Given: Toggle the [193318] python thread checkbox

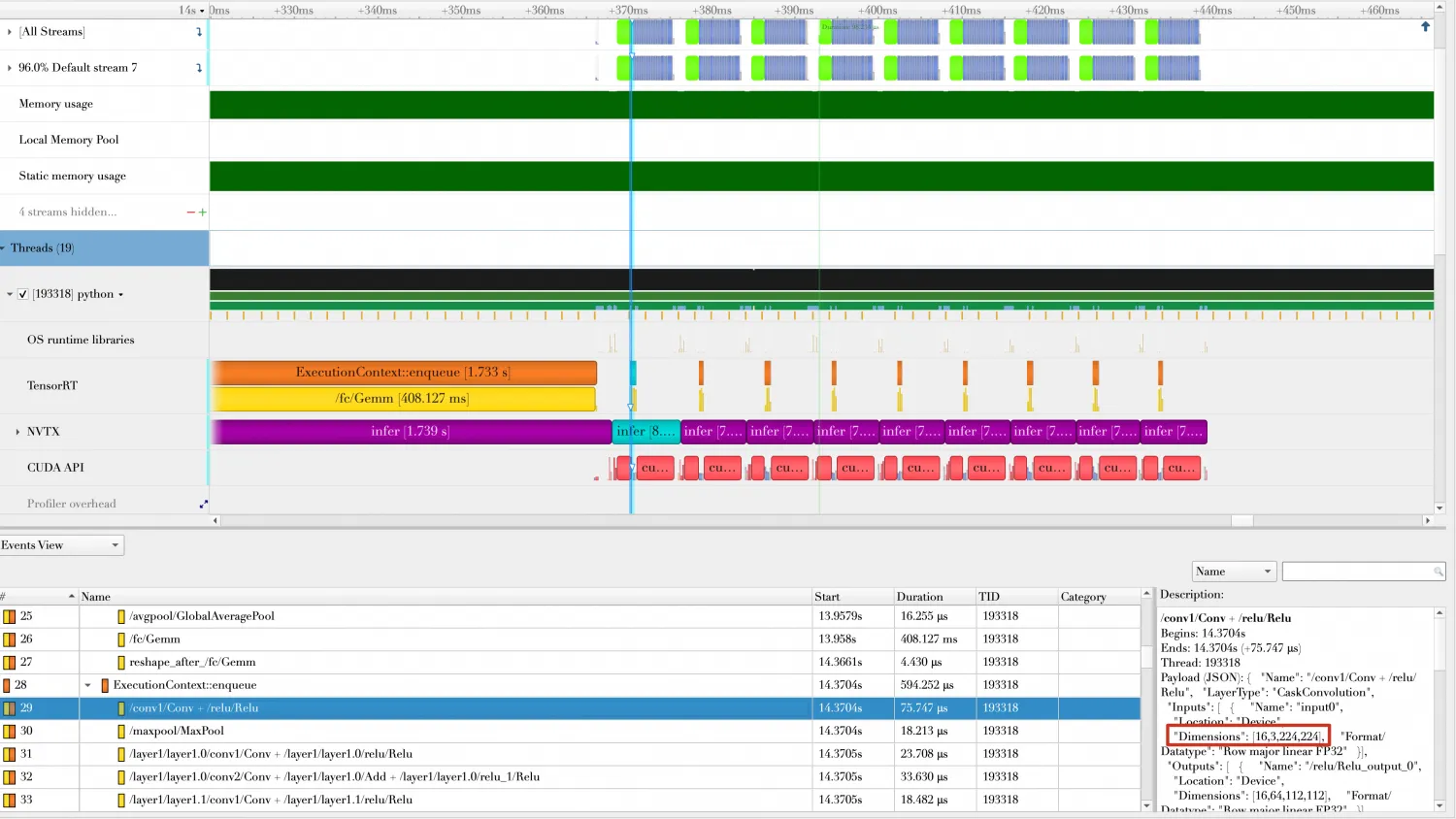Looking at the screenshot, I should 23,294.
